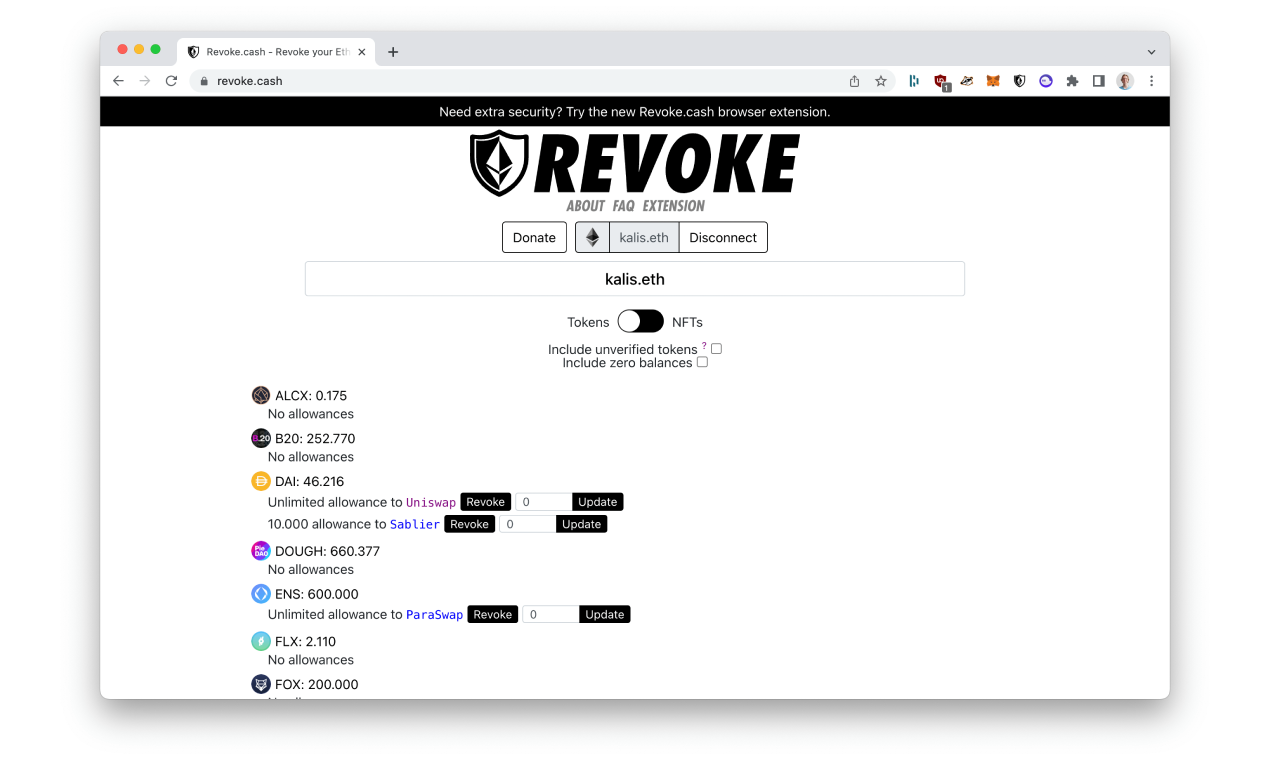Click the ALCX: 0.175 balance text

point(311,396)
